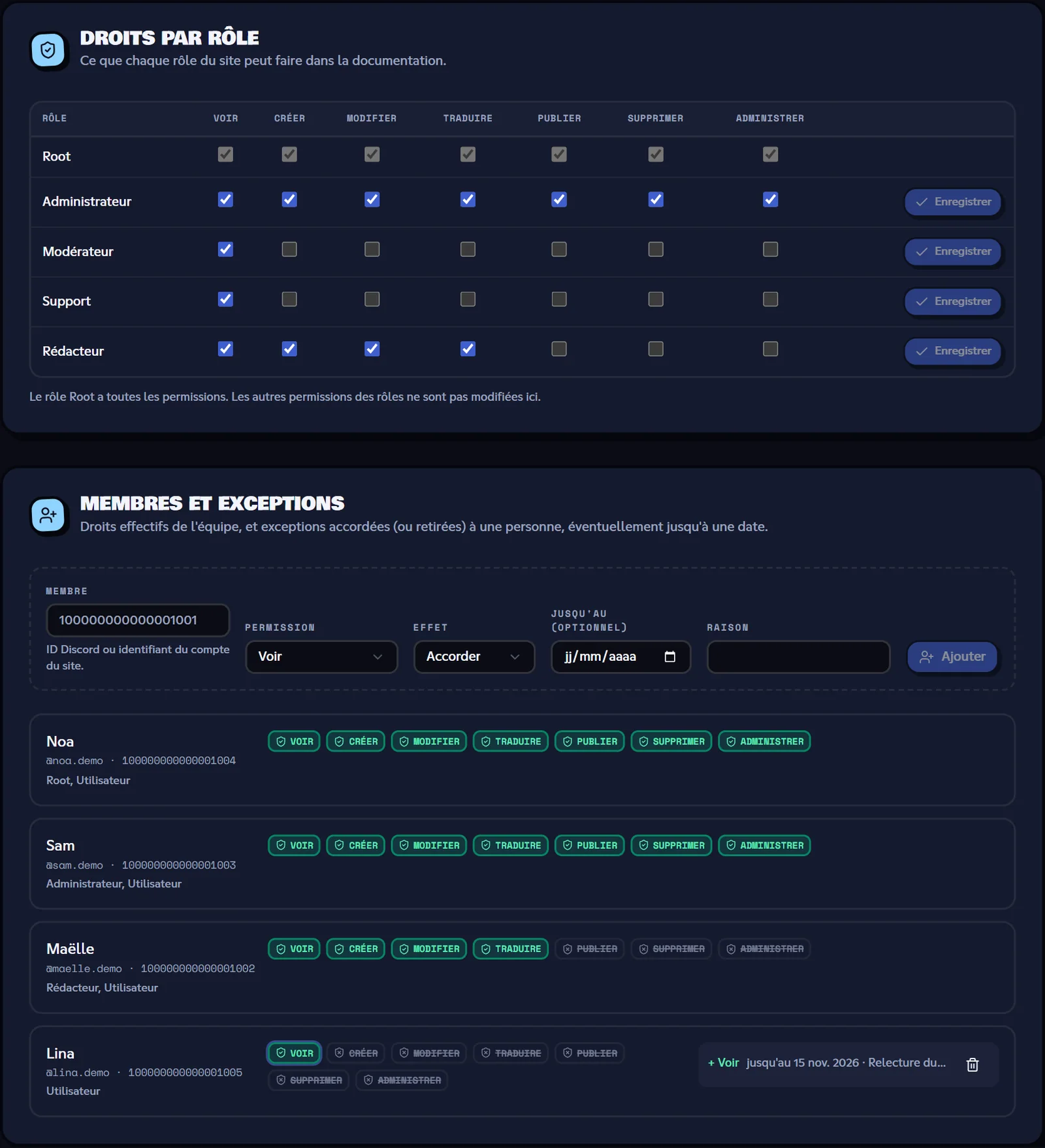
Task: Click the add-member icon beside Membres et exceptions
Action: (48, 515)
